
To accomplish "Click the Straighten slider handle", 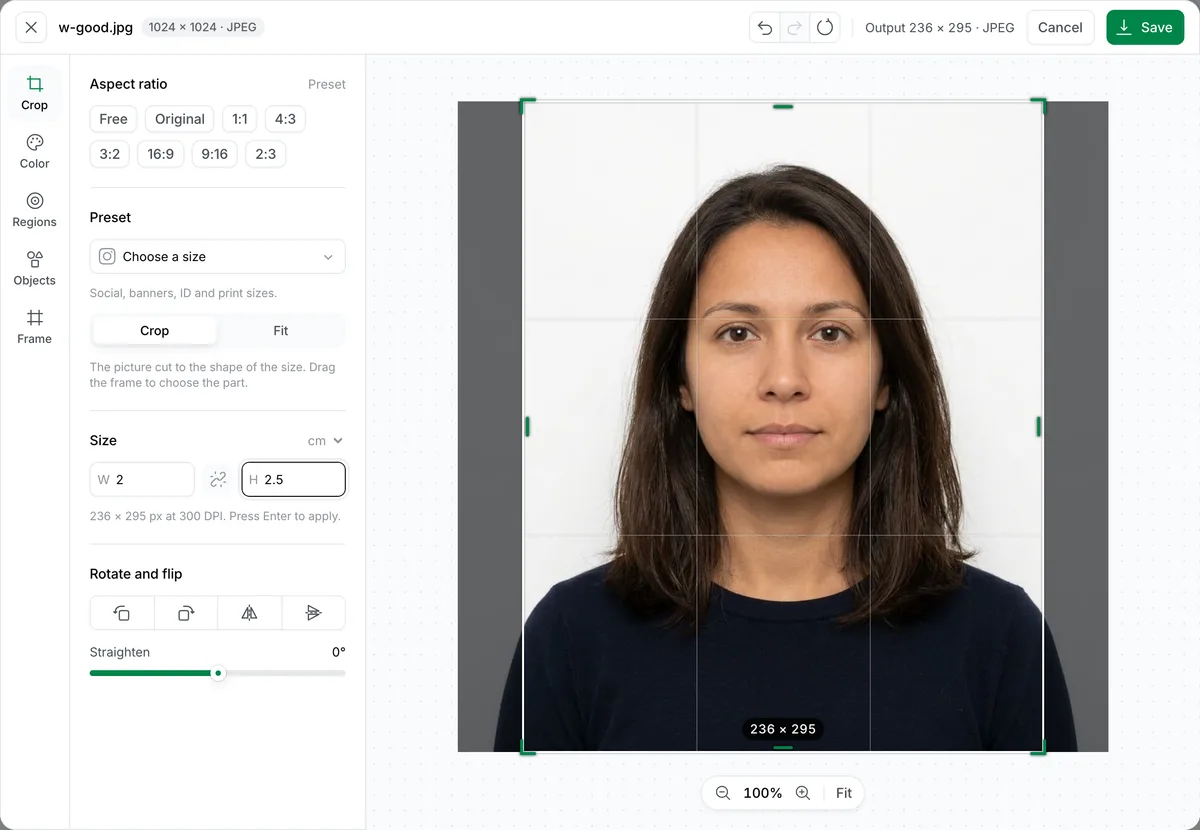I will (218, 673).
